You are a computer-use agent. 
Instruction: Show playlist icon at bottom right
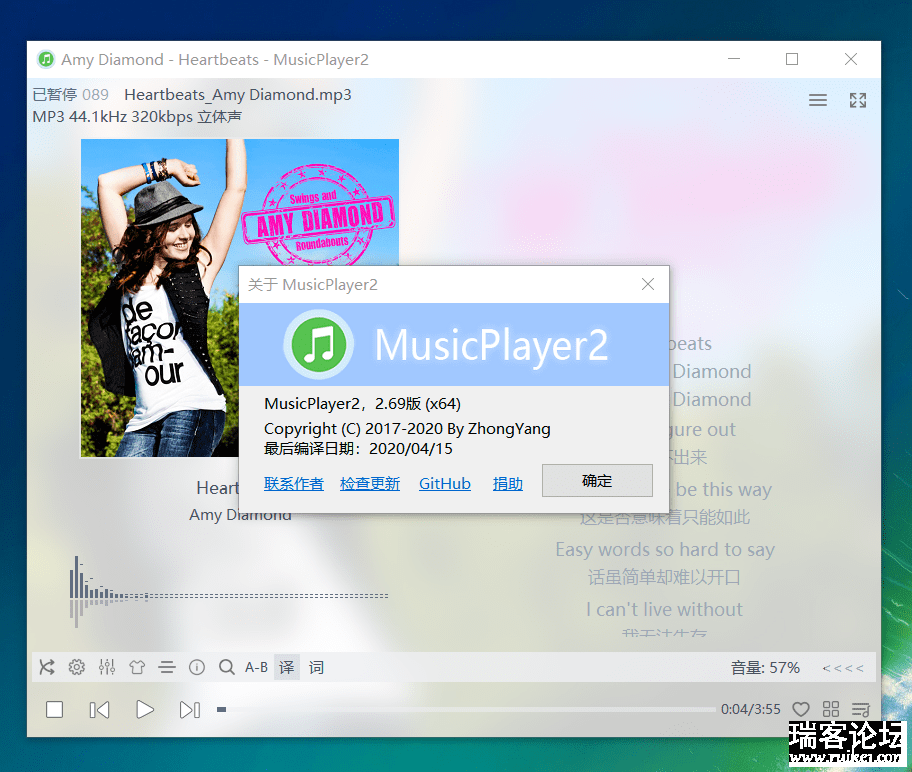pos(861,709)
